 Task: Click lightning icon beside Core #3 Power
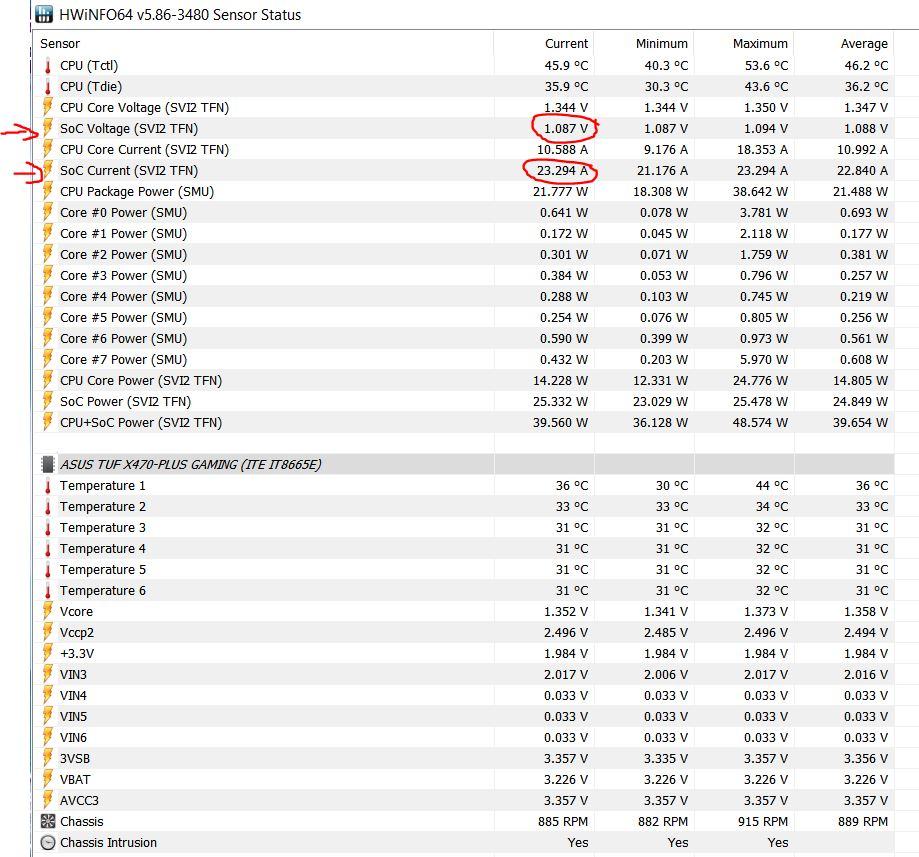(x=48, y=276)
